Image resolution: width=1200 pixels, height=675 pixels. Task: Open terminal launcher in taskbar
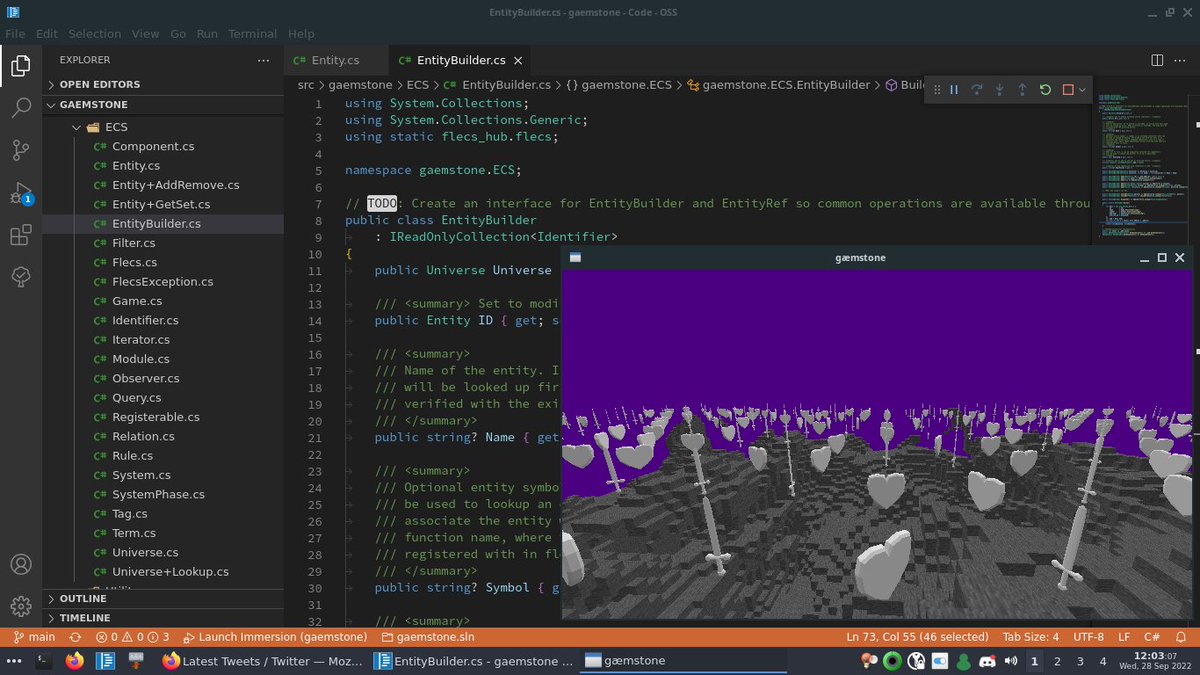[x=43, y=661]
